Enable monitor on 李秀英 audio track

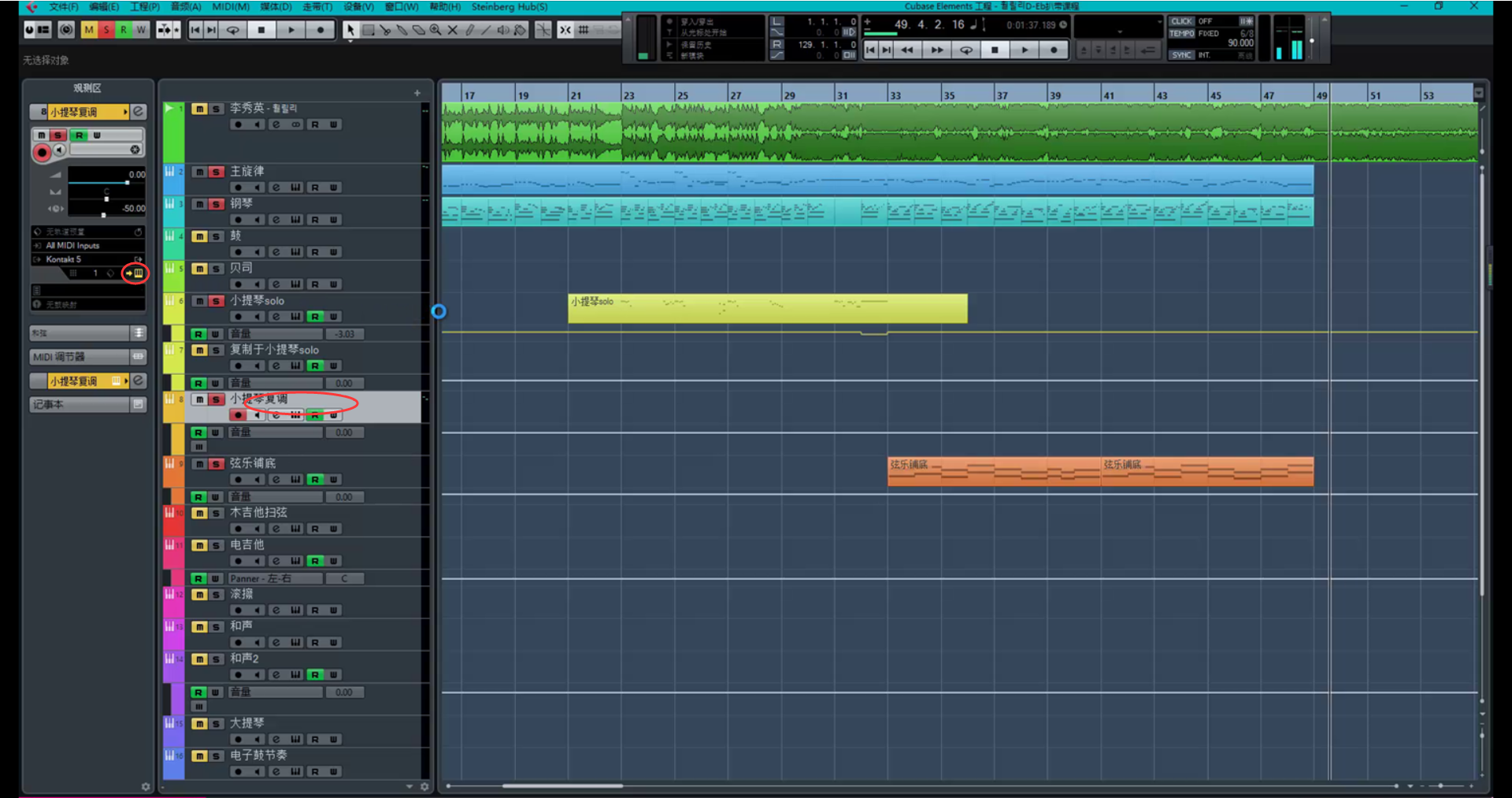click(258, 124)
